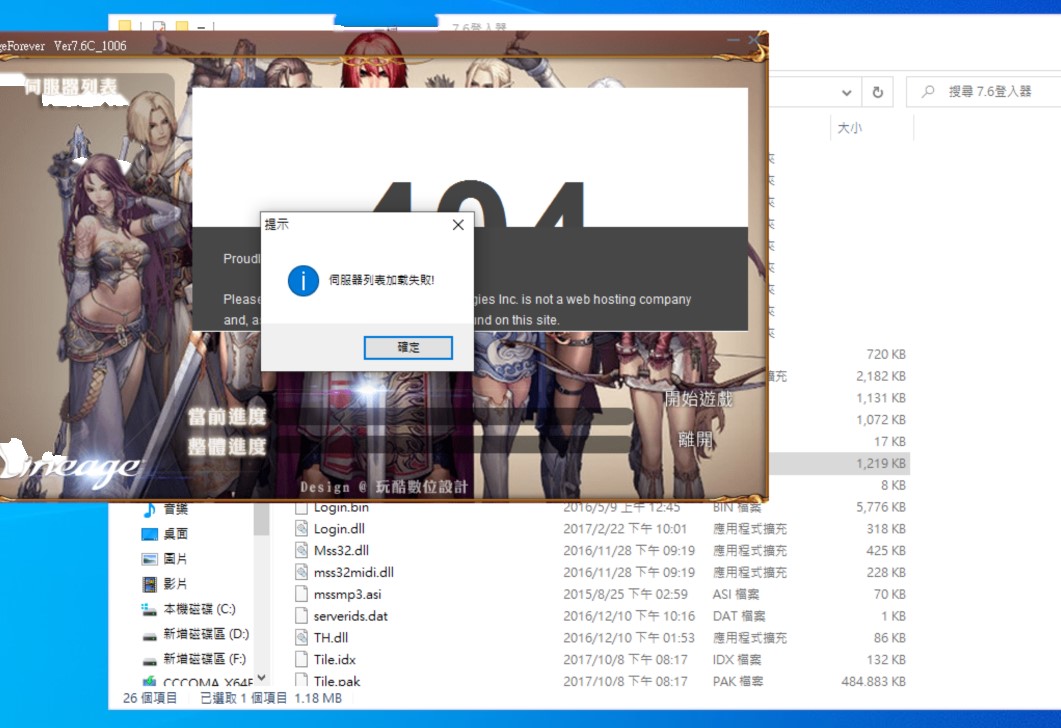This screenshot has width=1061, height=728.
Task: Select 影片 in Explorer navigation pane
Action: pyautogui.click(x=175, y=584)
